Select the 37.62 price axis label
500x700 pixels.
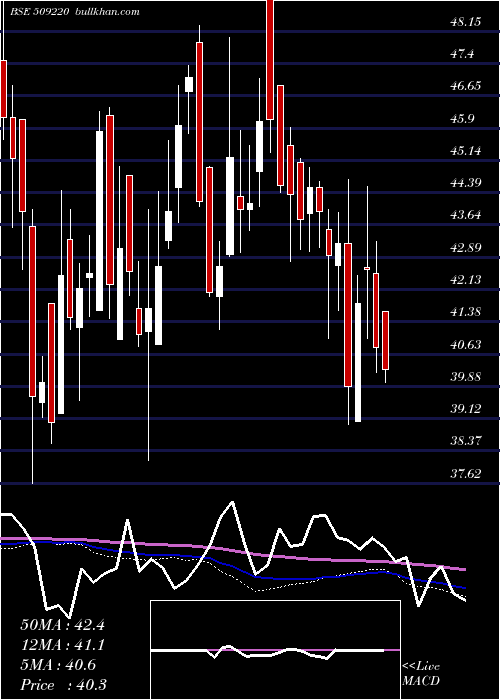coord(466,473)
